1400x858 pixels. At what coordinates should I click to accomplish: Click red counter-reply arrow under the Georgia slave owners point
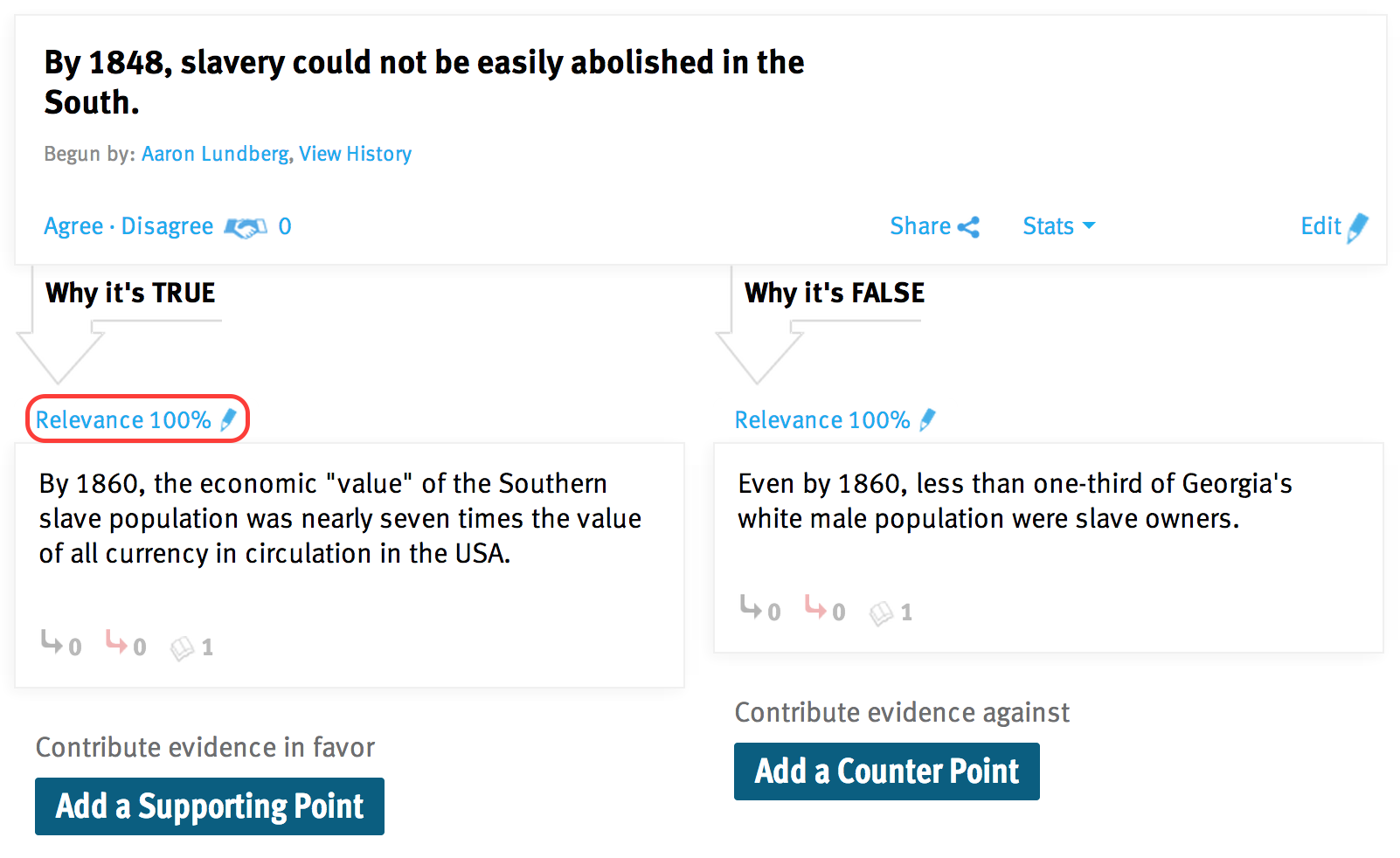tap(815, 608)
